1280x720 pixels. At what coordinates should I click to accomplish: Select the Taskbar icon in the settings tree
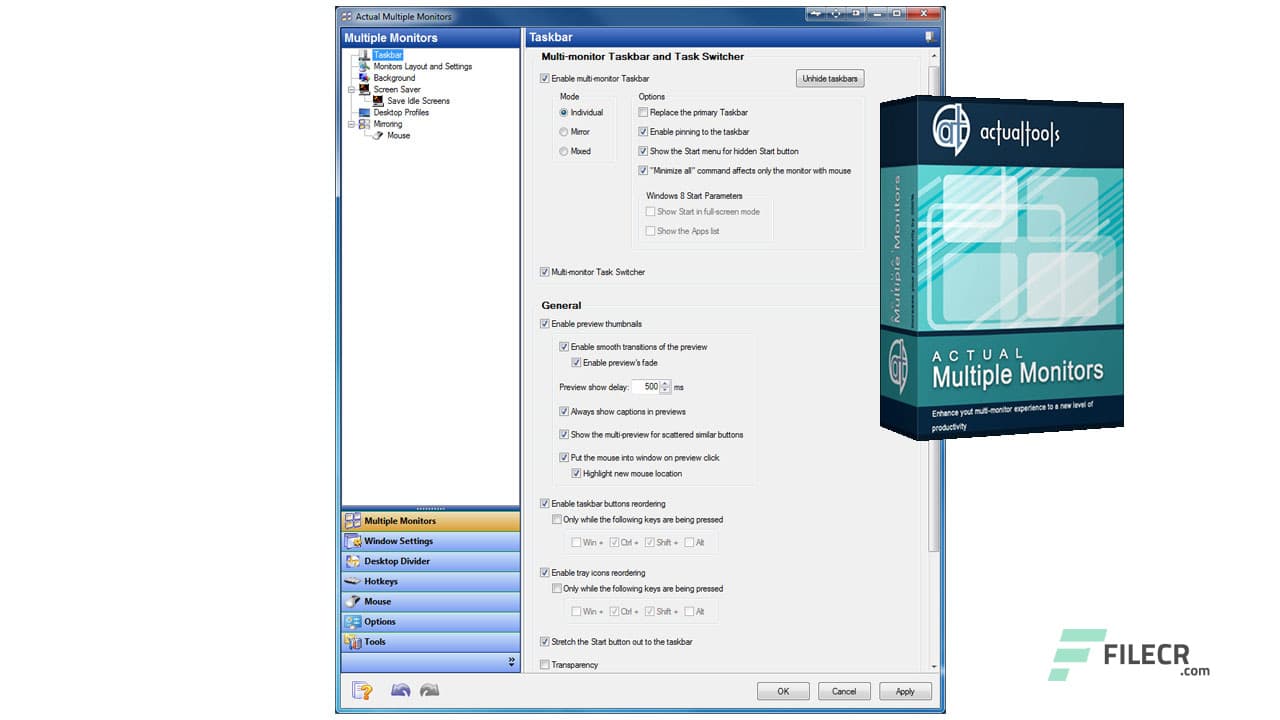pos(364,55)
